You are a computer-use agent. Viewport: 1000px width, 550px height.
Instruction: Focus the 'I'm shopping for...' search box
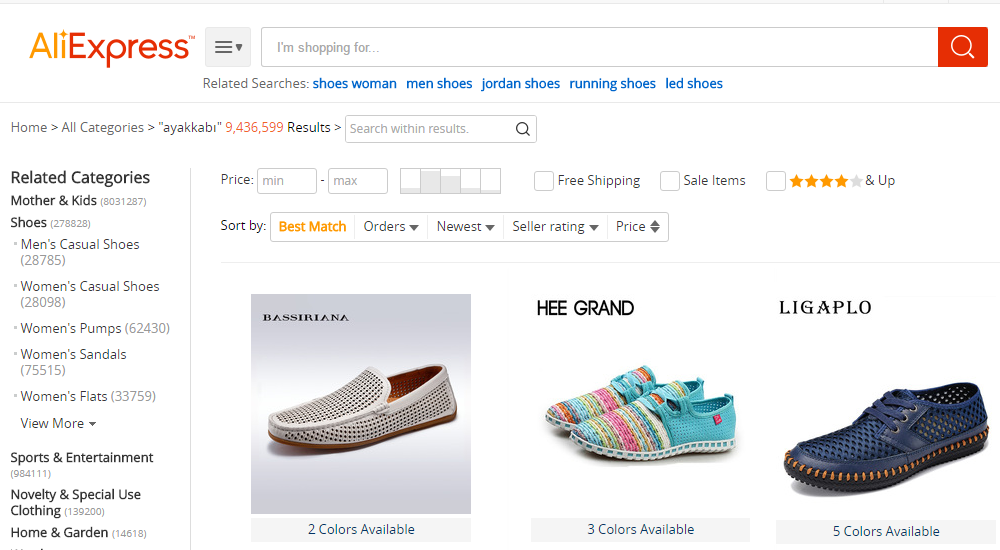[599, 47]
